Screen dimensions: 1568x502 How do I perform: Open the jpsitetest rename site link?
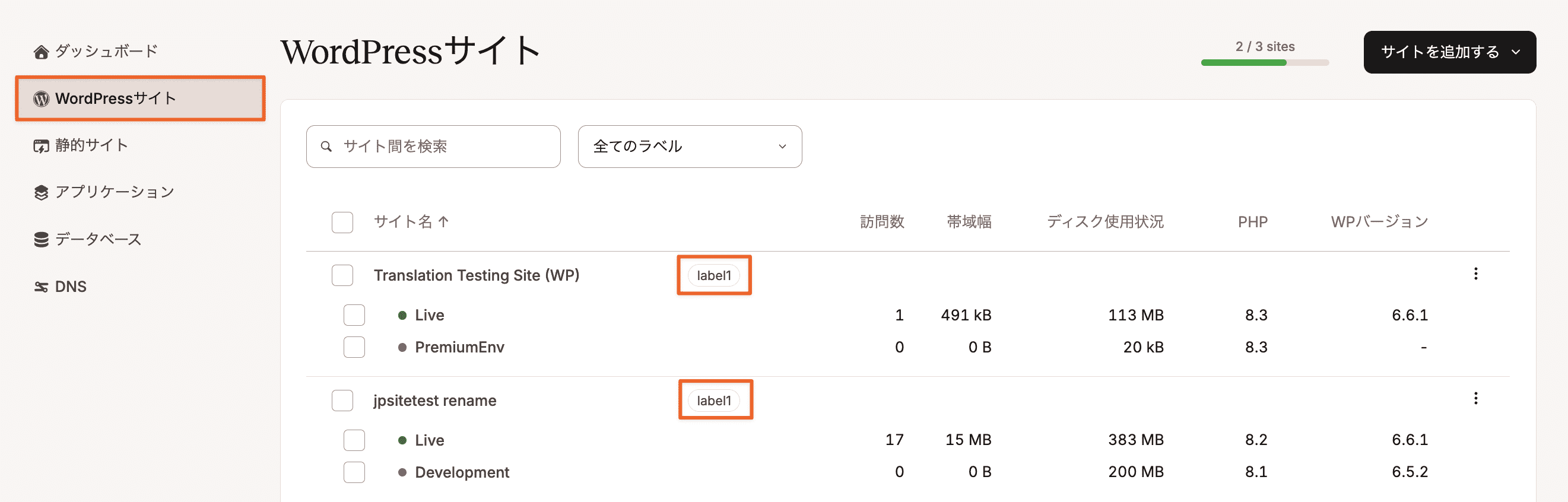coord(434,401)
